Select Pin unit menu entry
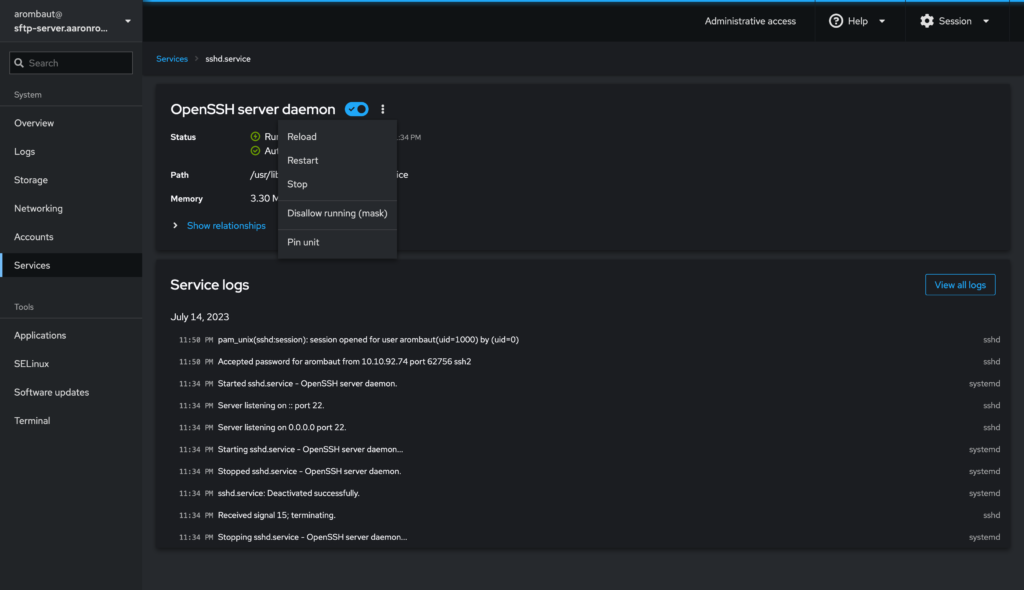The width and height of the screenshot is (1024, 590). point(303,242)
